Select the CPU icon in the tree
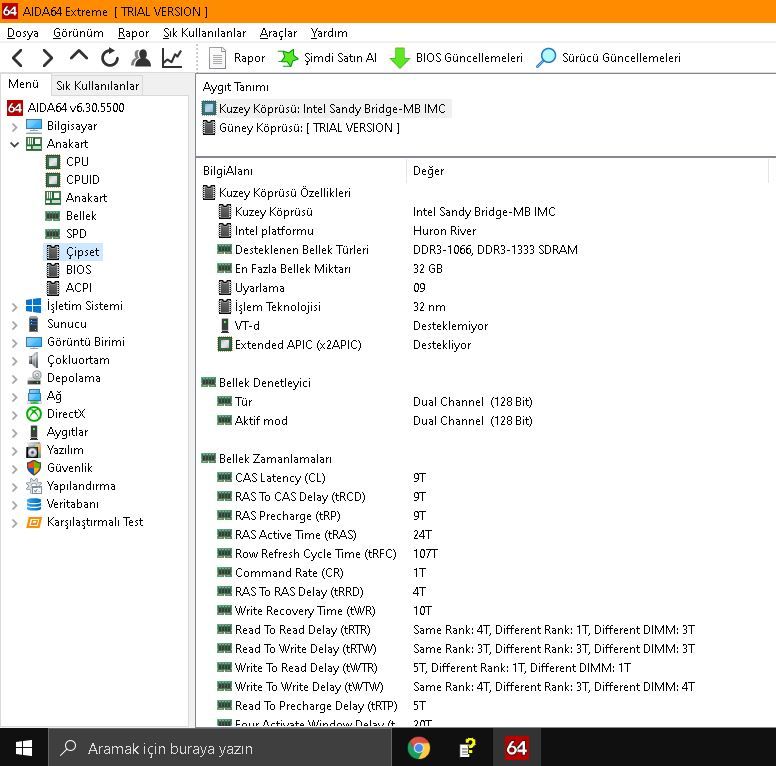Viewport: 776px width, 766px height. [x=53, y=162]
